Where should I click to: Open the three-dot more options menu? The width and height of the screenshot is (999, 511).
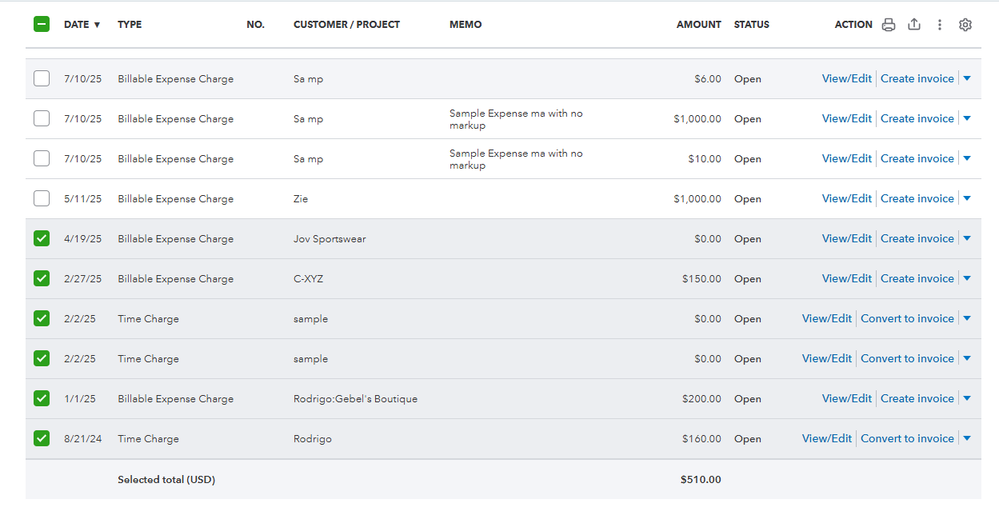coord(940,25)
